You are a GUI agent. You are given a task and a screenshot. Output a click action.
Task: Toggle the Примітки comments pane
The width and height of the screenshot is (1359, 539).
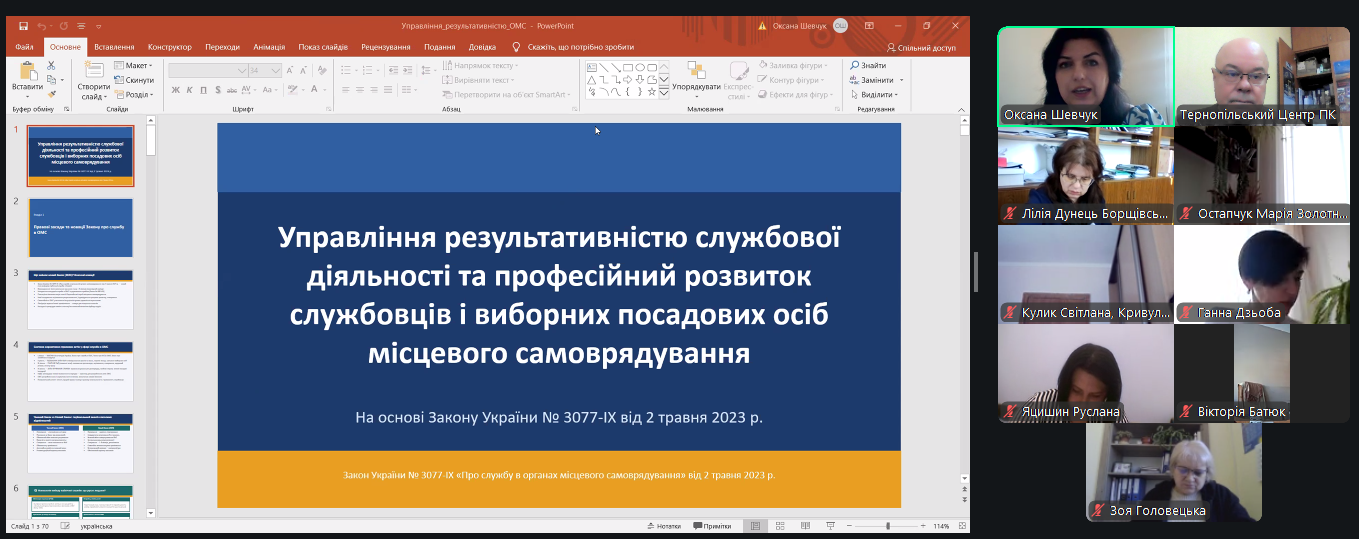click(x=711, y=526)
